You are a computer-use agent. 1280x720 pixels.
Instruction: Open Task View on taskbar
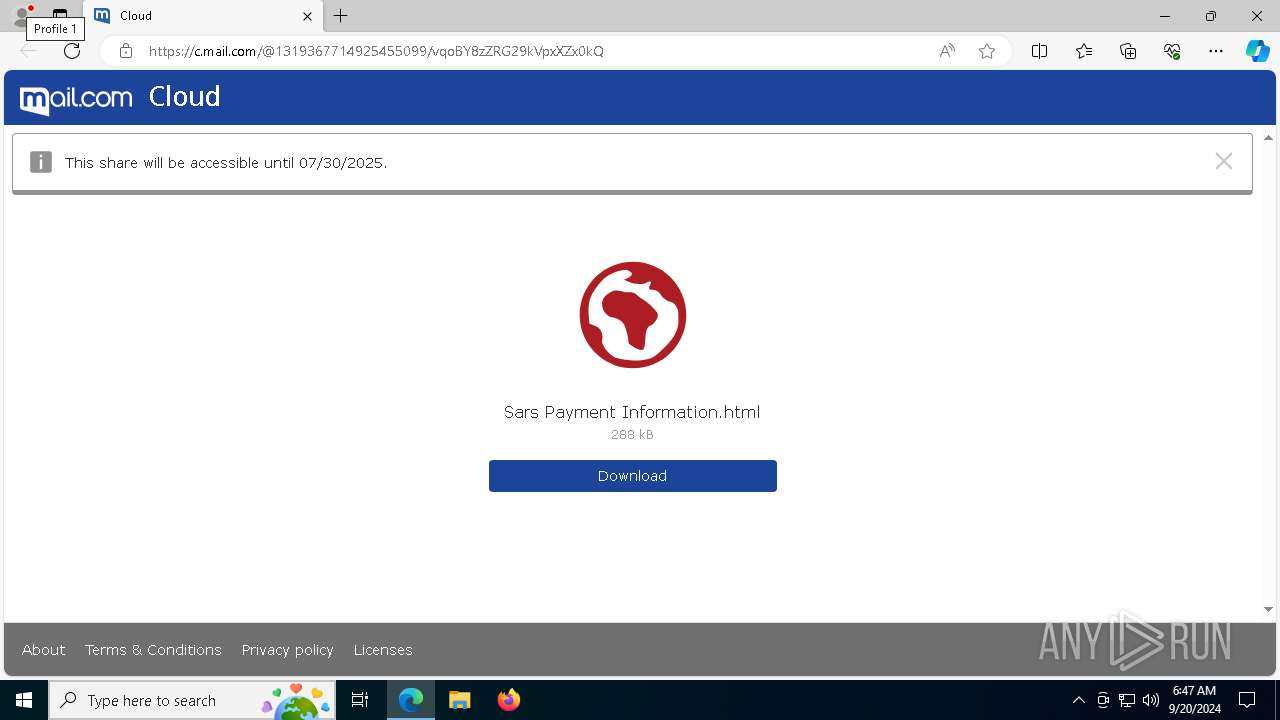361,700
